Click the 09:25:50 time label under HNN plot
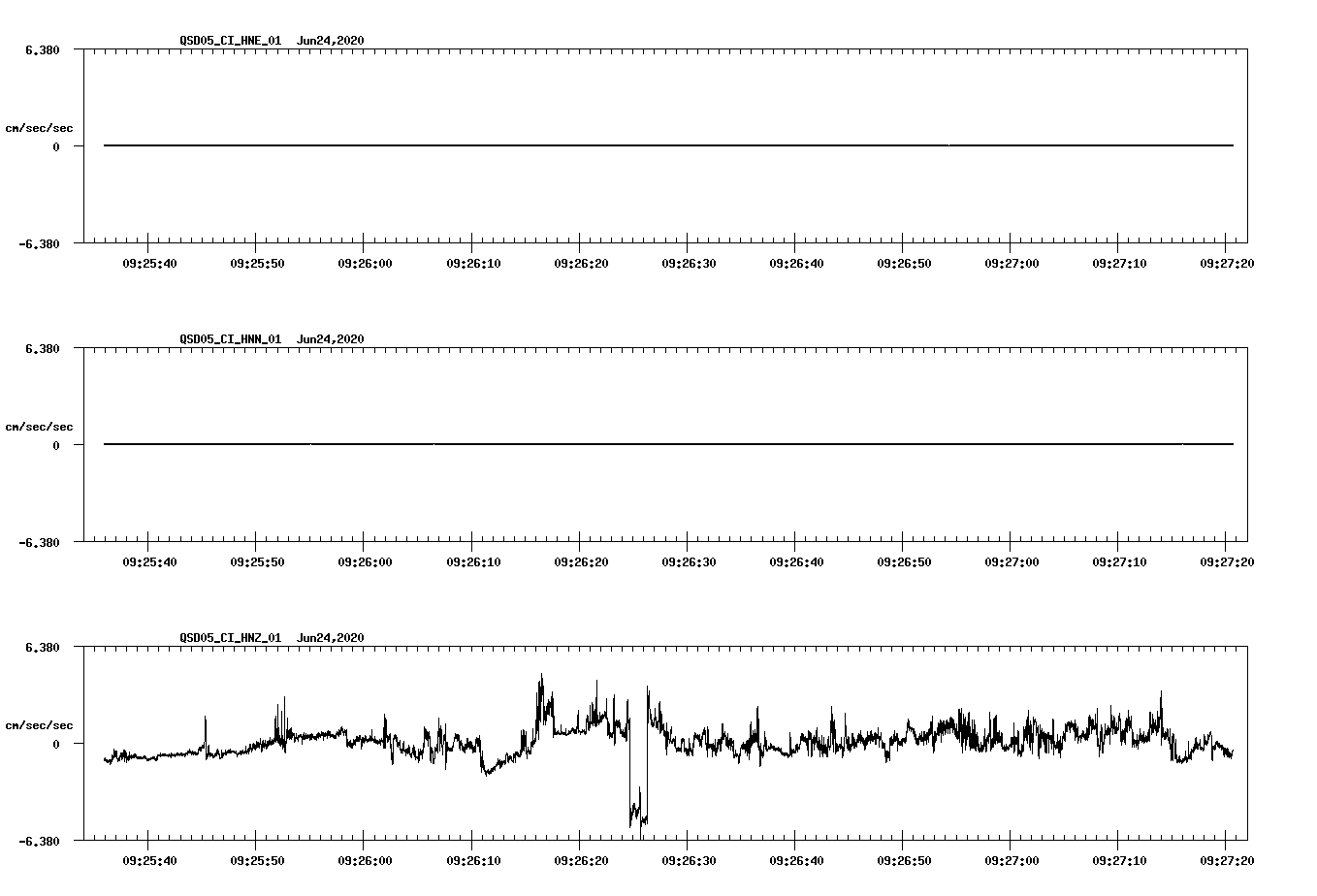The image size is (1317, 896). point(257,561)
